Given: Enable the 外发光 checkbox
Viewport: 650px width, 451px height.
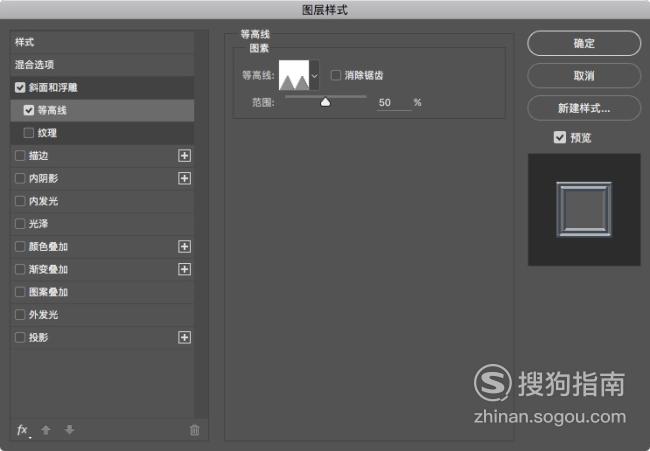Looking at the screenshot, I should (x=20, y=315).
